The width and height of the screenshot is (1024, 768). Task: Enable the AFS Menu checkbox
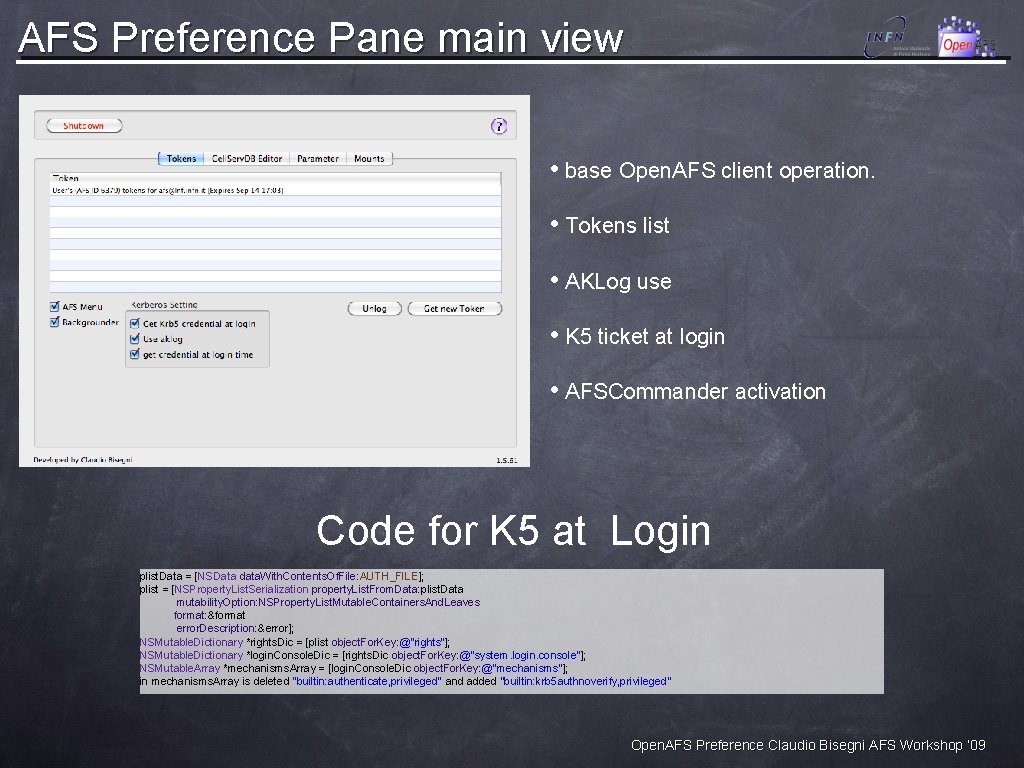(55, 306)
